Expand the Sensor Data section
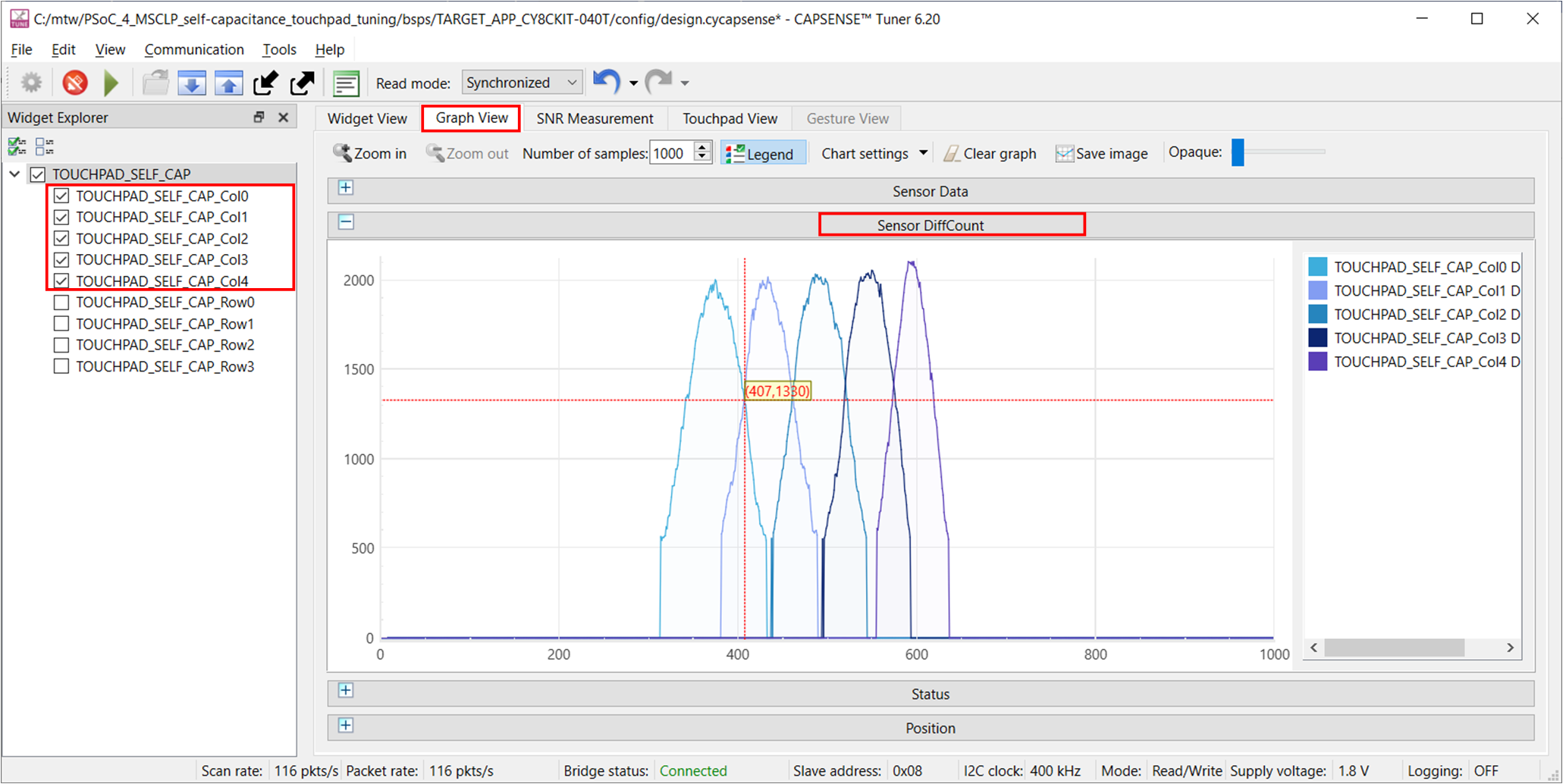Screen dimensions: 1563x784 click(346, 187)
